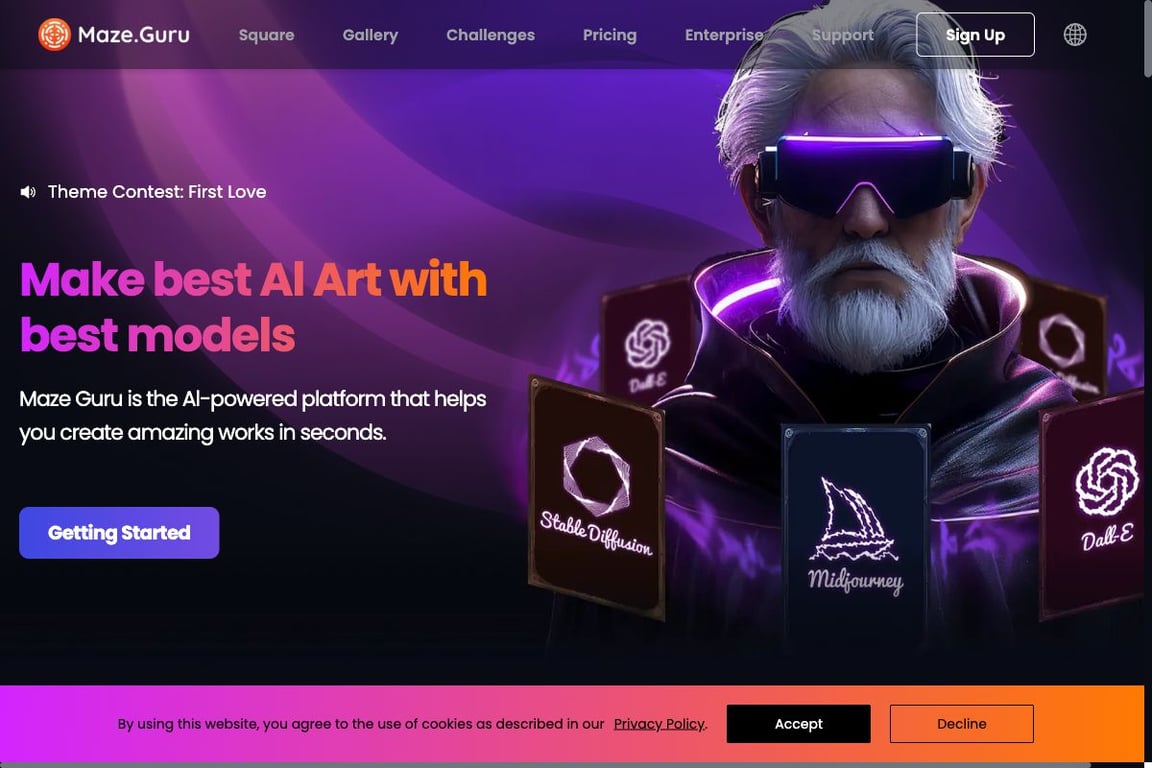1152x768 pixels.
Task: Click the Getting Started button
Action: point(119,533)
